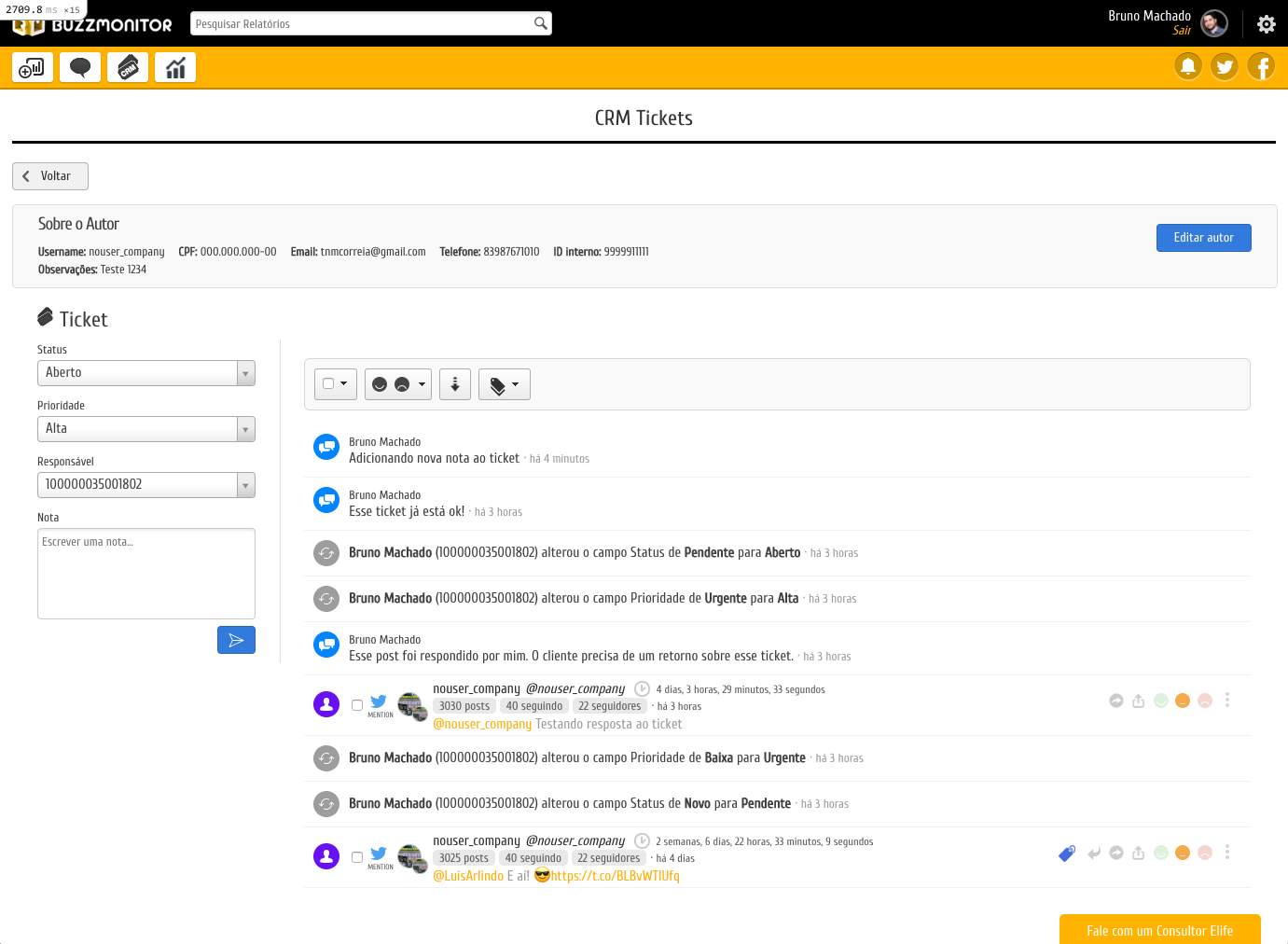Open the tags dropdown menu in toolbar

point(504,384)
